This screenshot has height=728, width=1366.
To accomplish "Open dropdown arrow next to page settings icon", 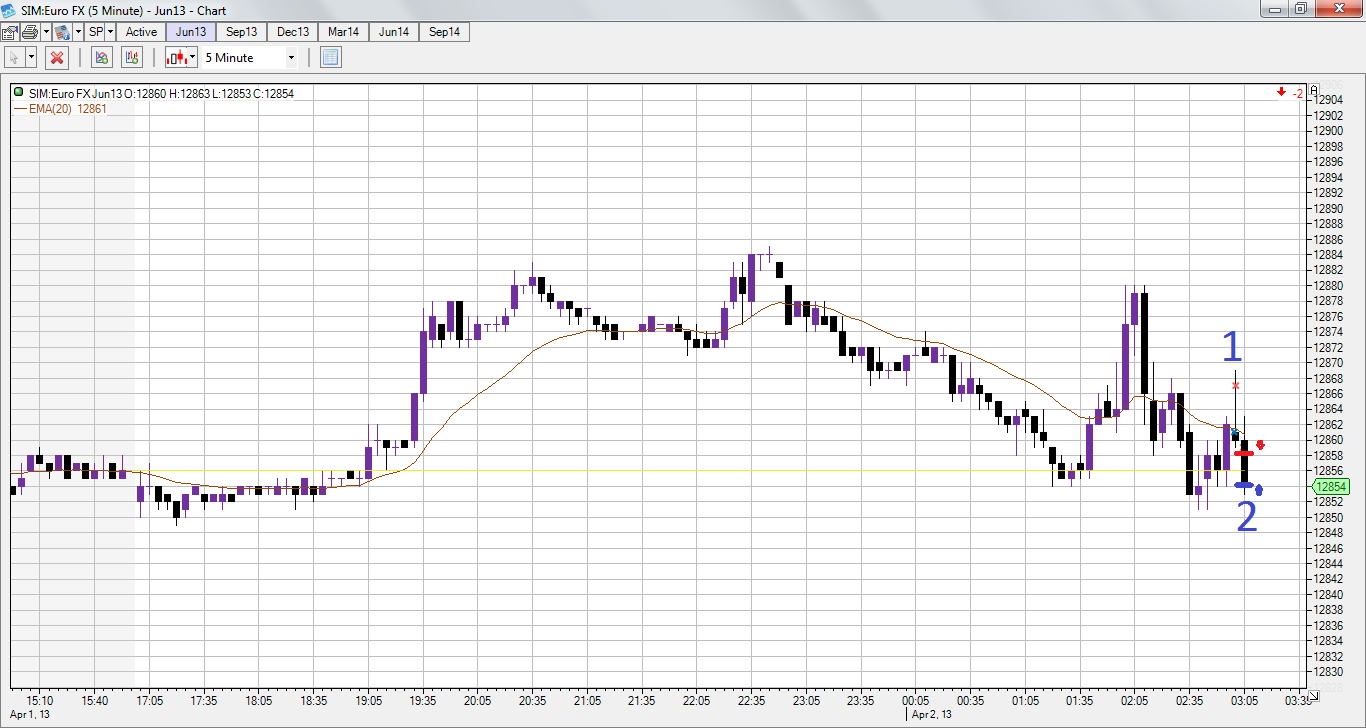I will click(77, 32).
